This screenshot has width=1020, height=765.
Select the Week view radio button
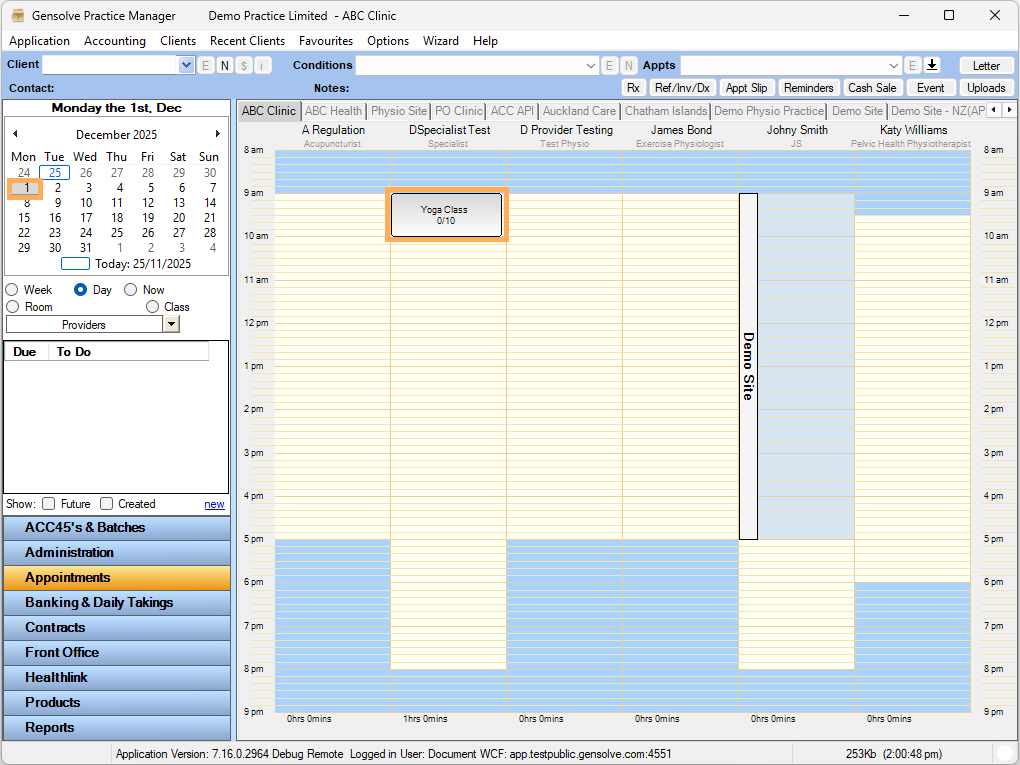point(13,290)
